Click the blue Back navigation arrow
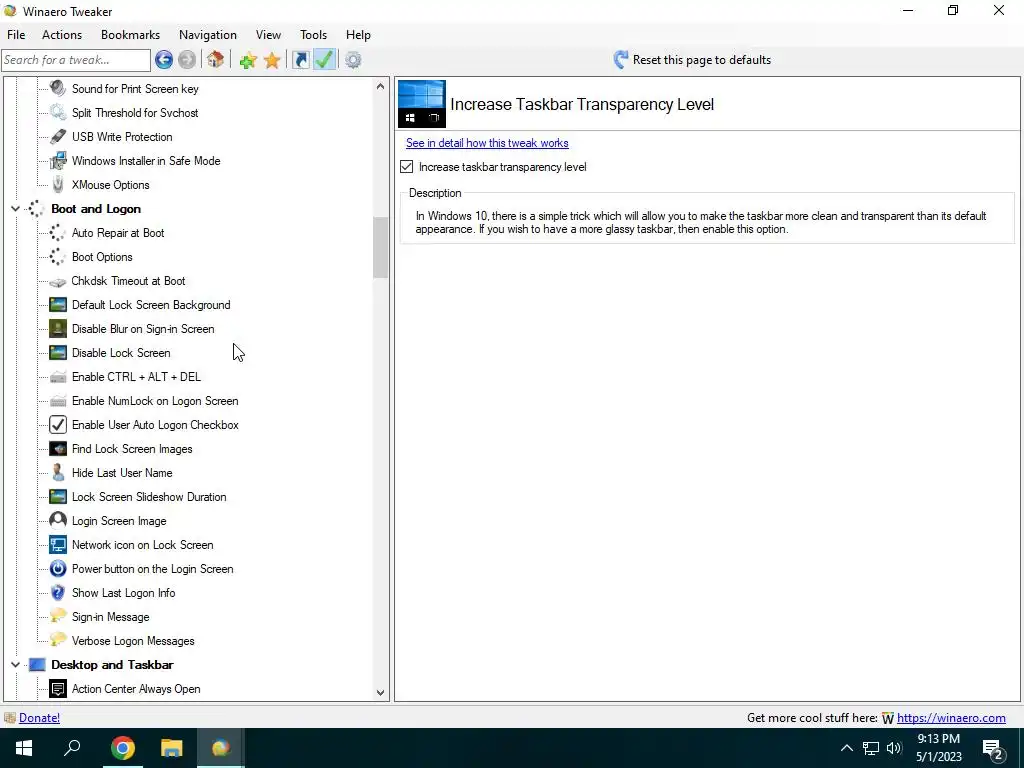 pyautogui.click(x=164, y=60)
